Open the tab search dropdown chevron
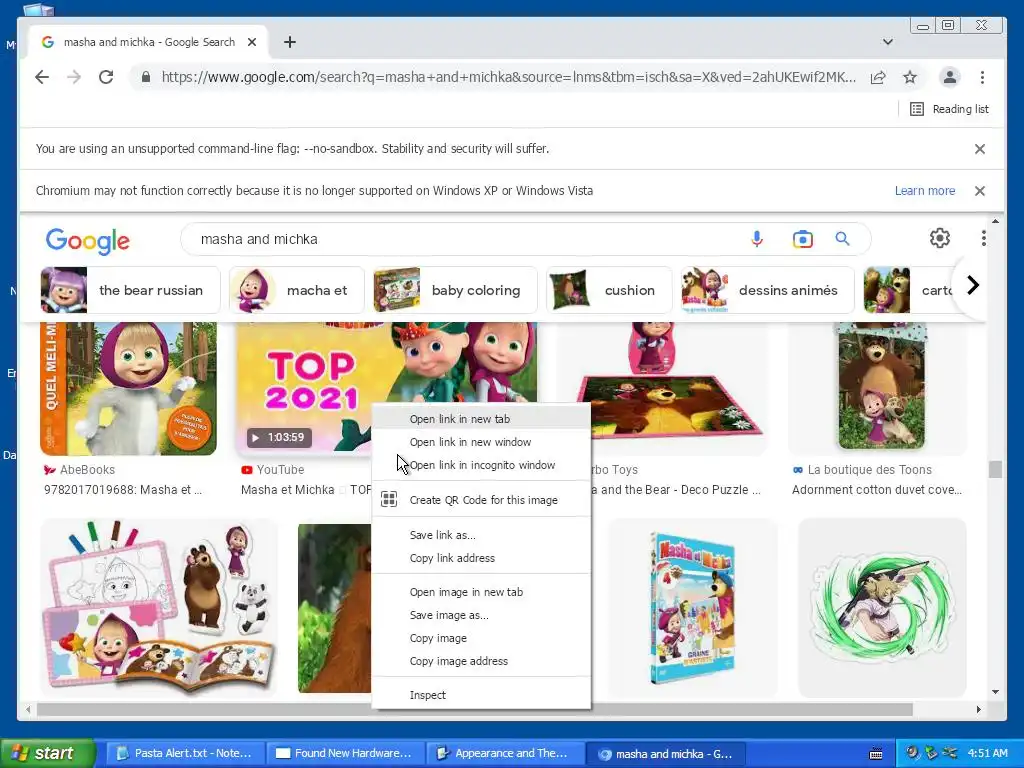The image size is (1024, 768). (x=888, y=42)
